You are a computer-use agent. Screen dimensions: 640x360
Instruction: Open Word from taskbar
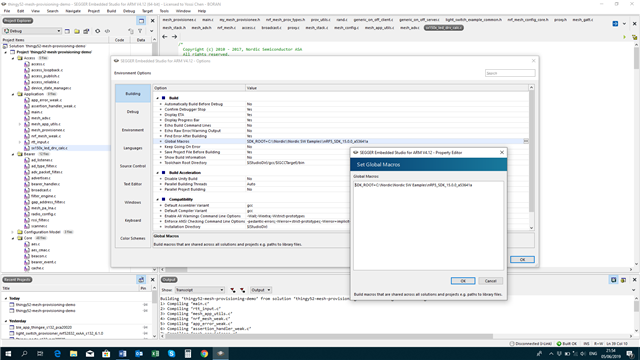(x=122, y=353)
